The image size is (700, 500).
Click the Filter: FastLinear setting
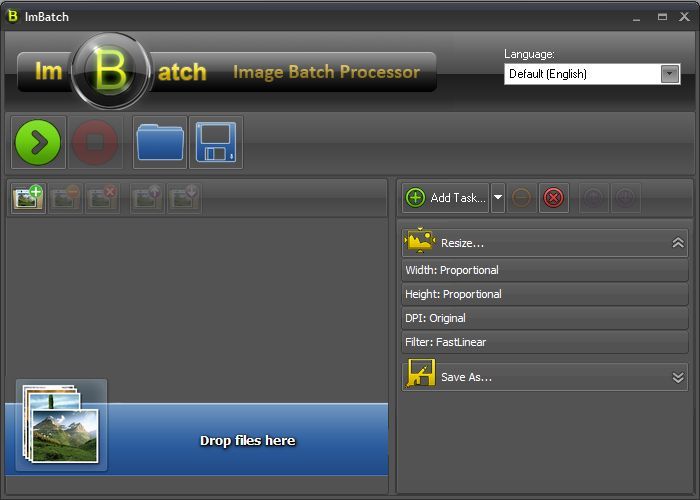pos(544,342)
